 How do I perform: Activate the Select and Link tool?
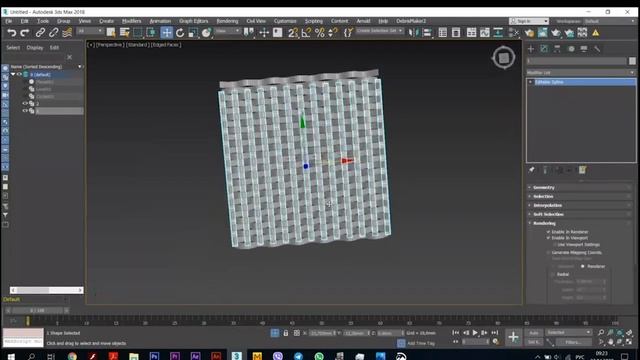pos(40,33)
